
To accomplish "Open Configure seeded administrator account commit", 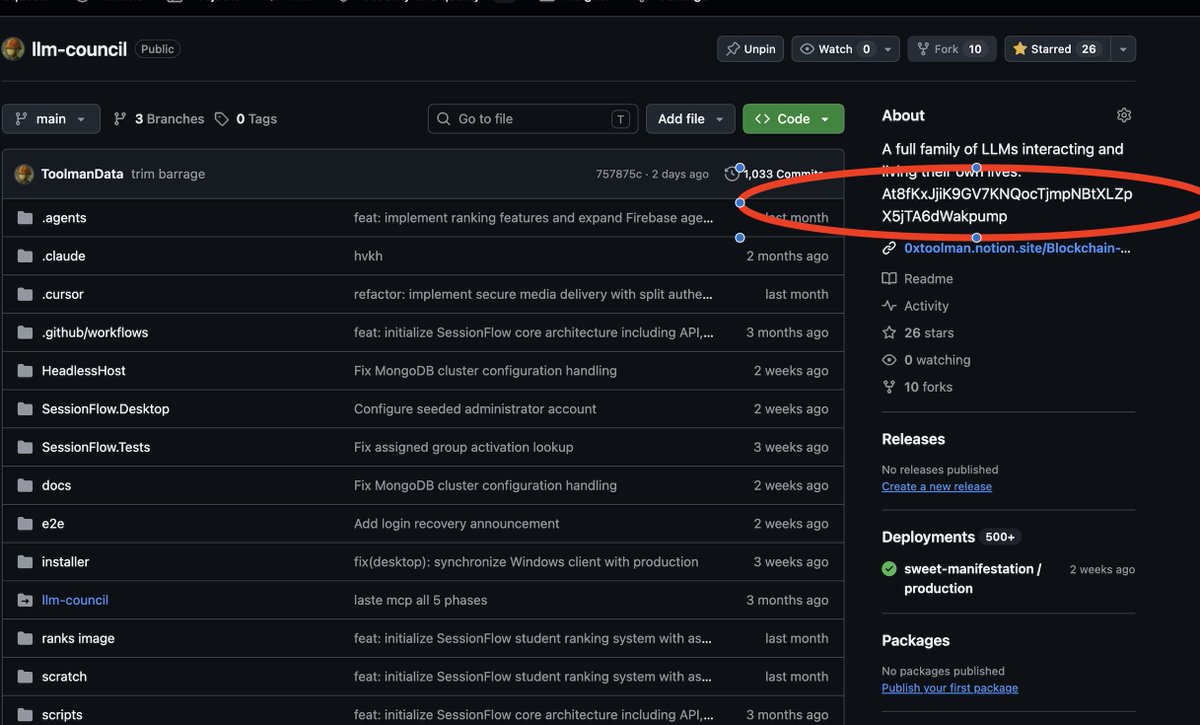I will [x=475, y=409].
